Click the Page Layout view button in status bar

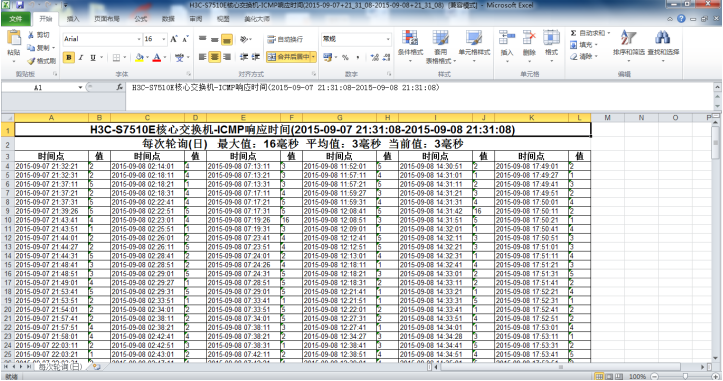coord(609,376)
